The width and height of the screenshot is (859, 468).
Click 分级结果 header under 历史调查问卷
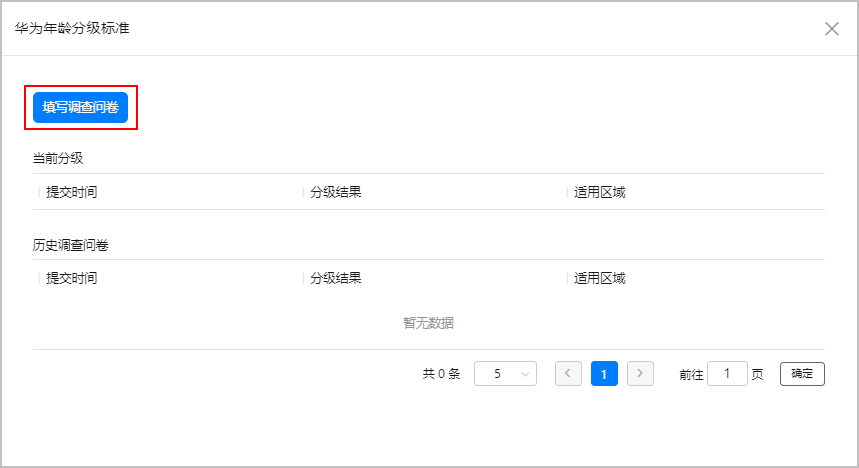(x=336, y=278)
